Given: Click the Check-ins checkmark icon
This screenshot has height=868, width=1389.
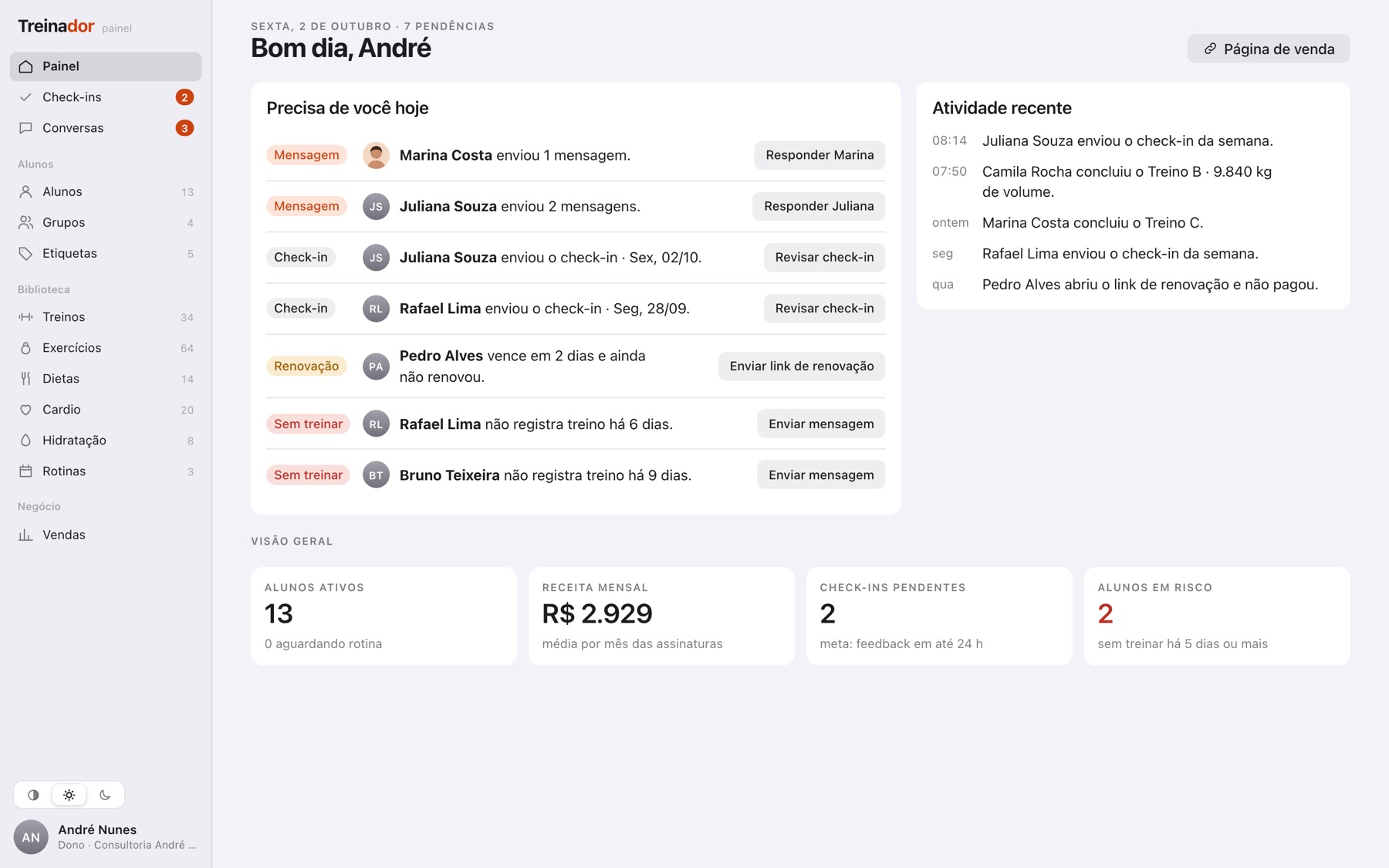Looking at the screenshot, I should click(x=25, y=97).
